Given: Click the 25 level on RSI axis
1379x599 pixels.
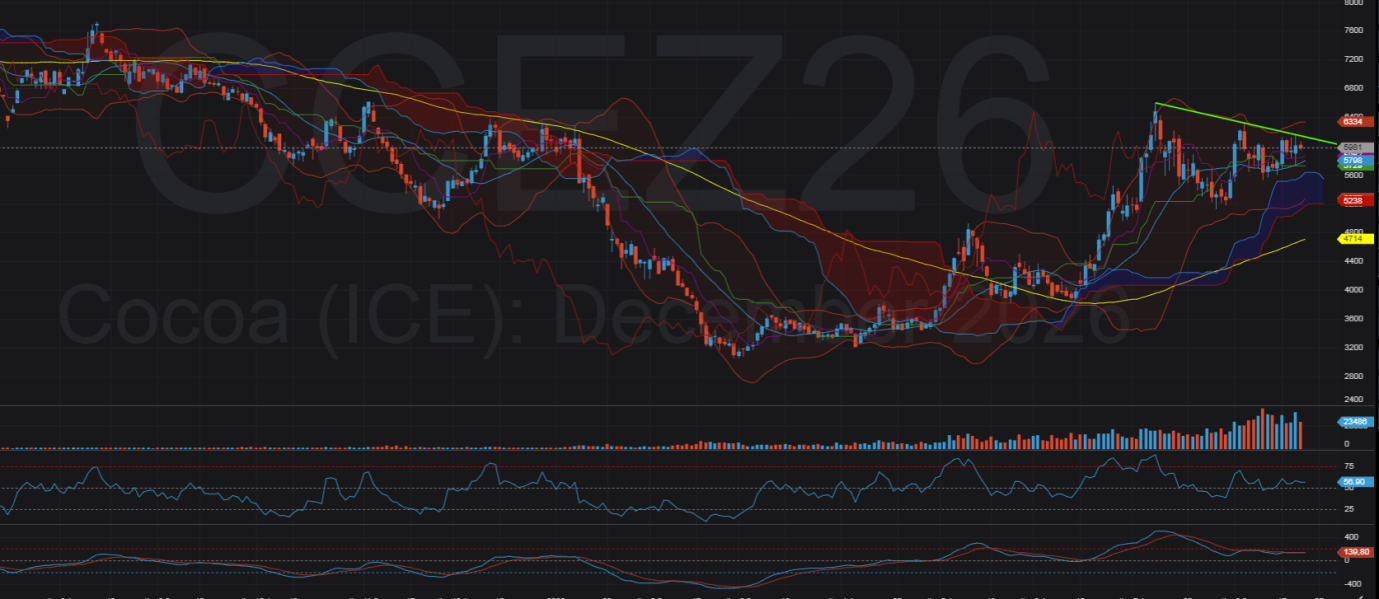Looking at the screenshot, I should click(x=1349, y=509).
